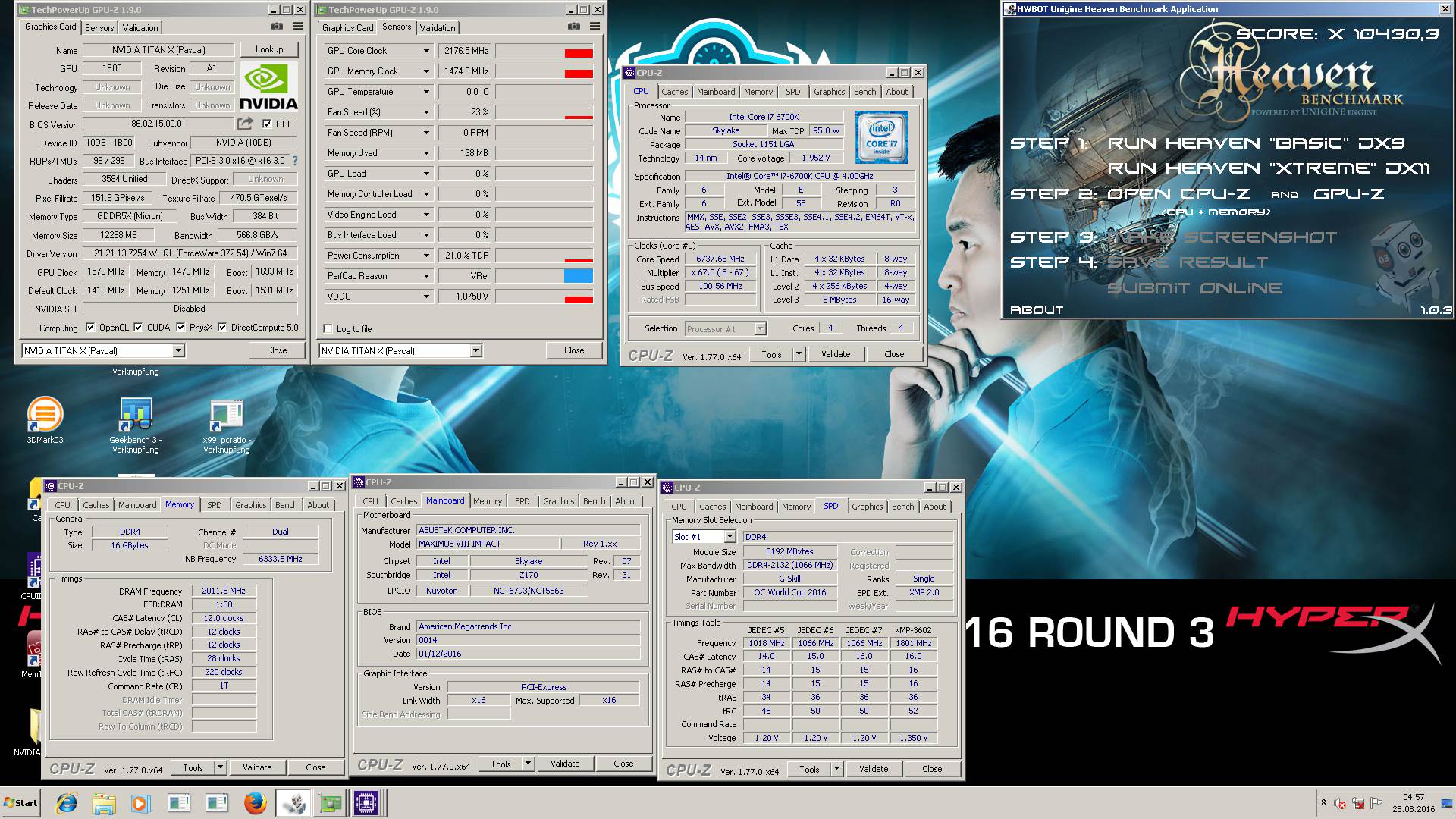Click the NVIDIA logo in GPU-Z
Screen dimensions: 1456x819
(x=268, y=86)
